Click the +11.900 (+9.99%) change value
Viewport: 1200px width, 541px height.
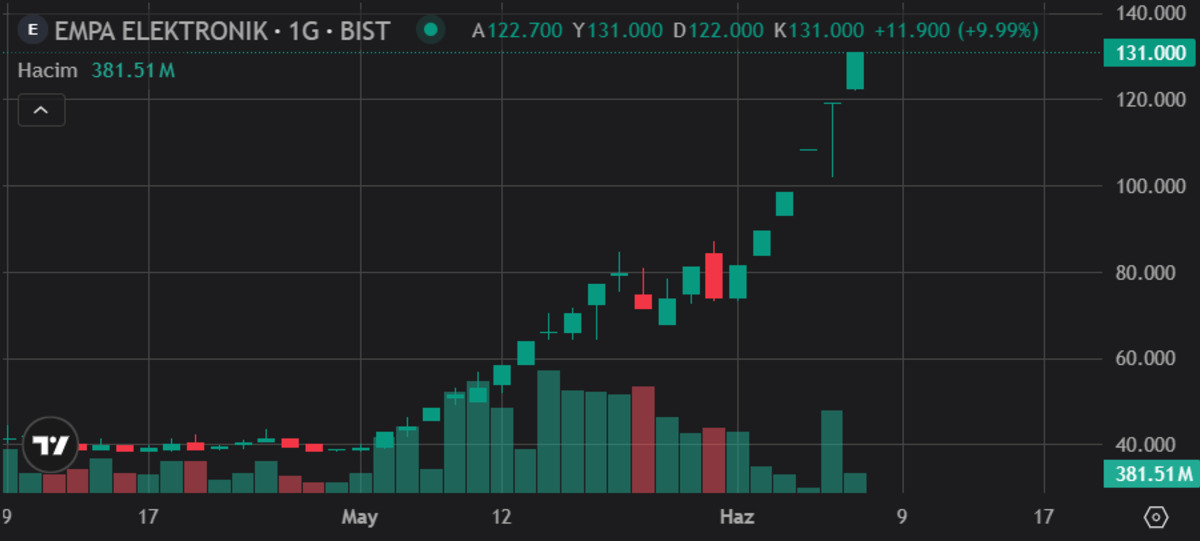[957, 30]
